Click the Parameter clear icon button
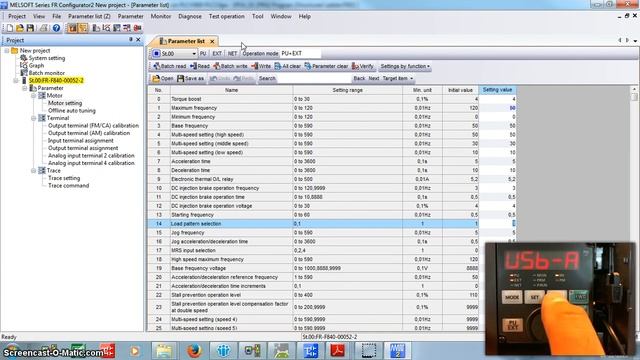Viewport: 640px width, 360px height. pyautogui.click(x=326, y=66)
